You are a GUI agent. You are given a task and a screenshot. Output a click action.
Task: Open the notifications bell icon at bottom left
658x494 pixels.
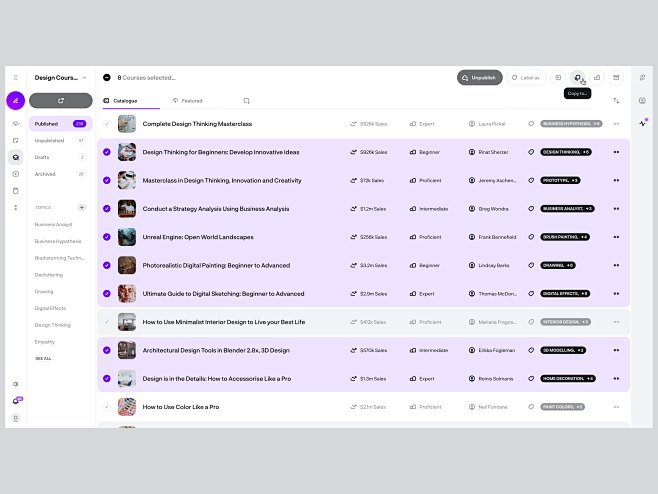click(15, 401)
